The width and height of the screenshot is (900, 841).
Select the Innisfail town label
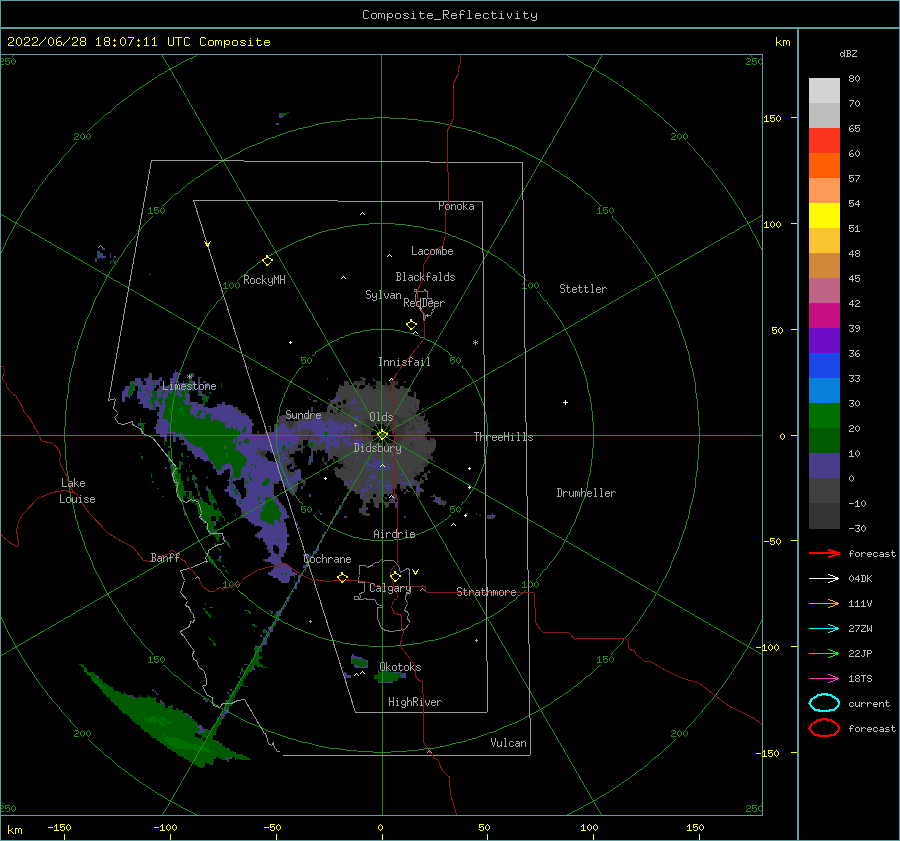pyautogui.click(x=404, y=362)
